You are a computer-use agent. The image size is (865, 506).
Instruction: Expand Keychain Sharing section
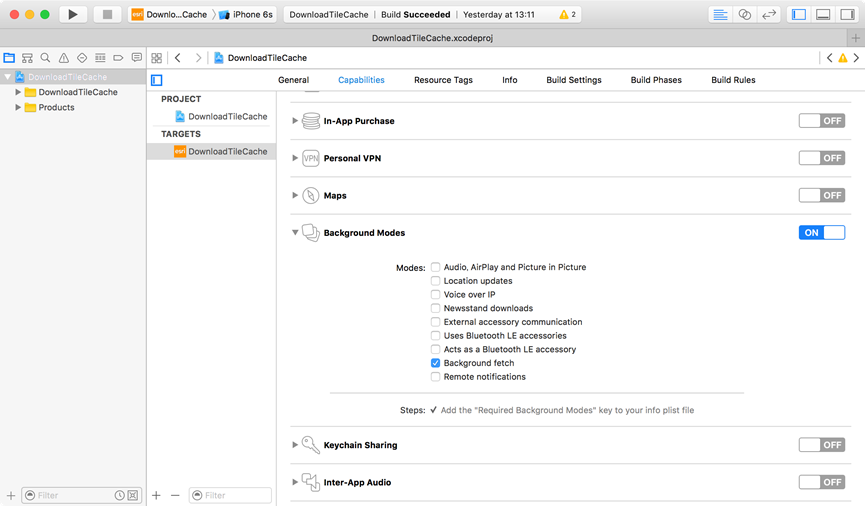[295, 445]
